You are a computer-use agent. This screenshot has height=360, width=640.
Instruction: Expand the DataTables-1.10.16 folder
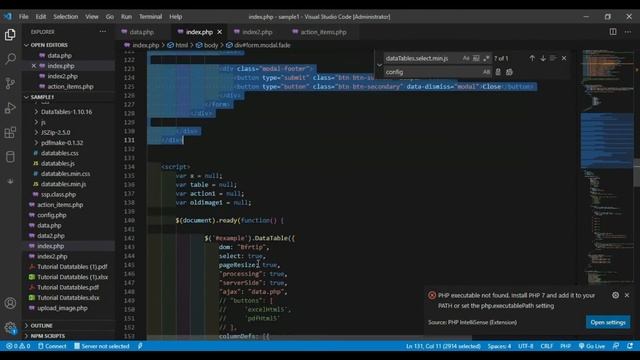pyautogui.click(x=68, y=111)
